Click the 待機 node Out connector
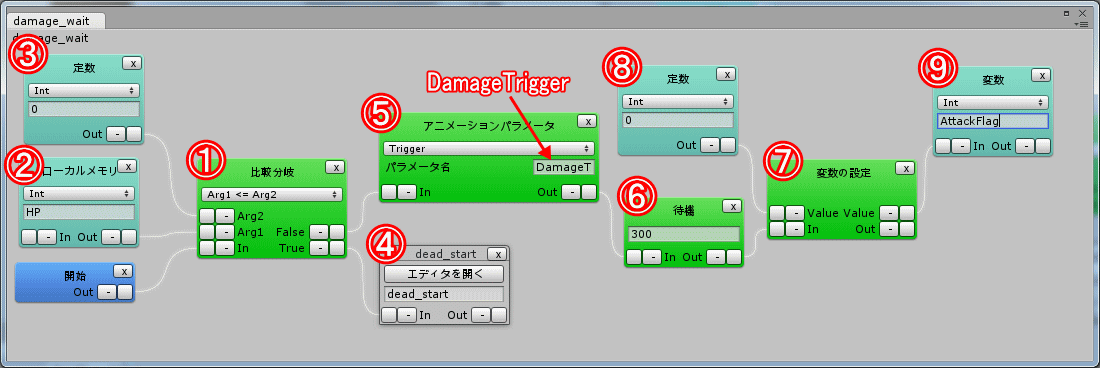Screen dimensions: 1100x368 coord(734,257)
